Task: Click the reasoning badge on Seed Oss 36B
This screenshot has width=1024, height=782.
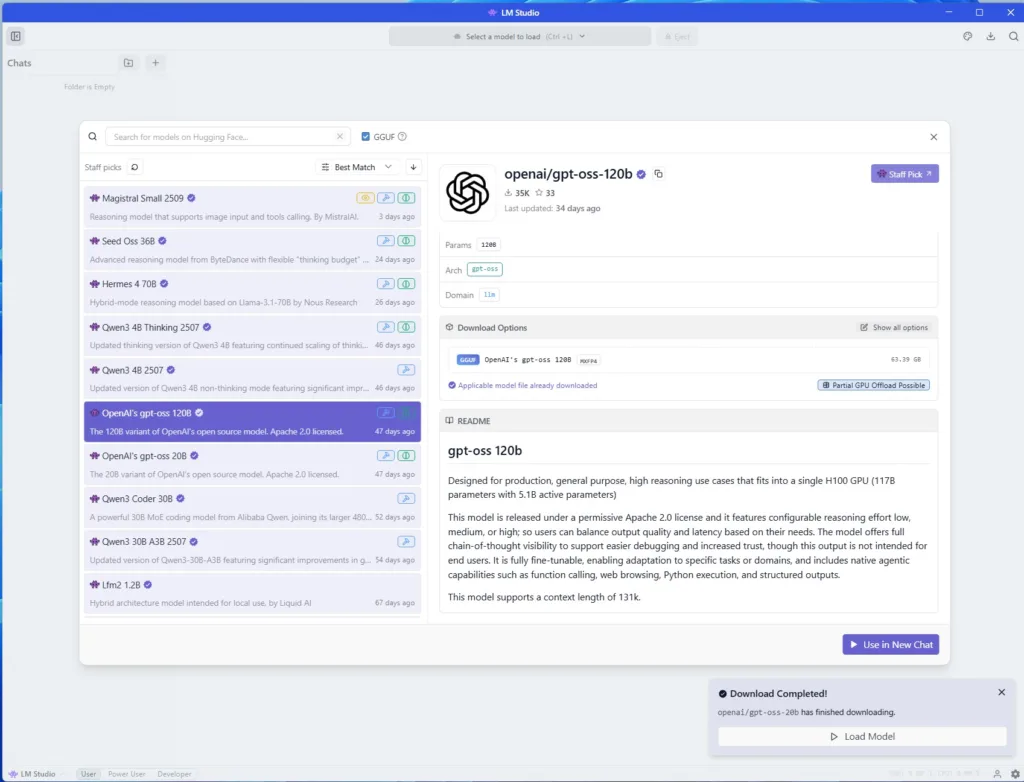Action: point(406,241)
